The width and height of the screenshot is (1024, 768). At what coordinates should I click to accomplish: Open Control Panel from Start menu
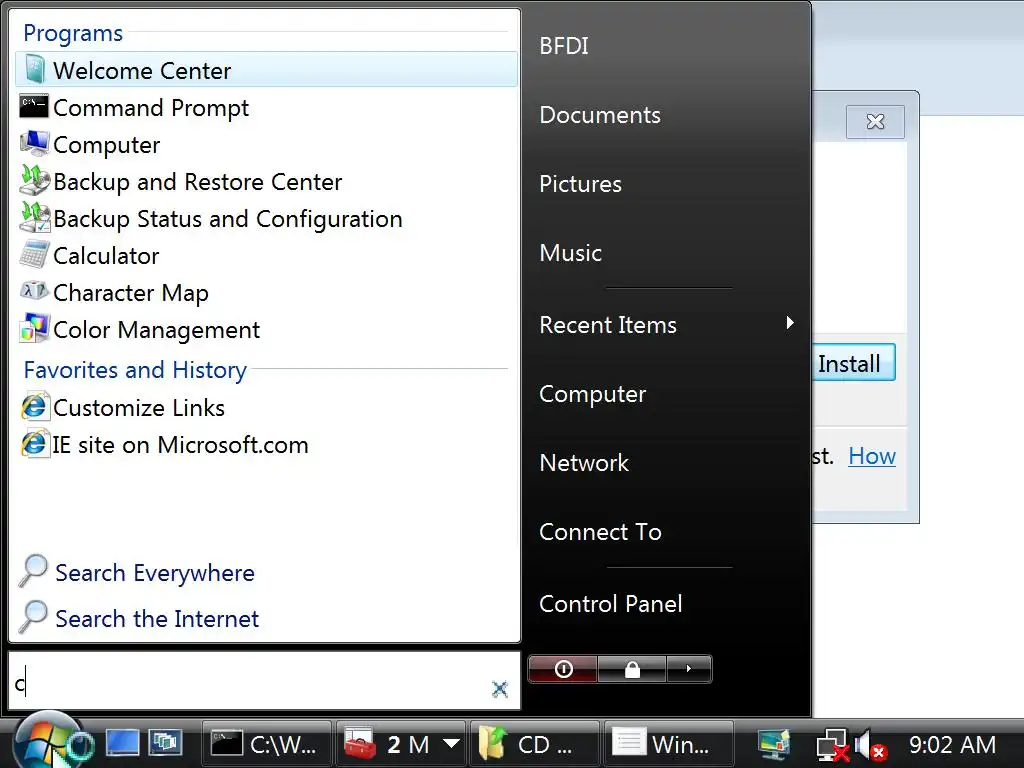coord(611,604)
